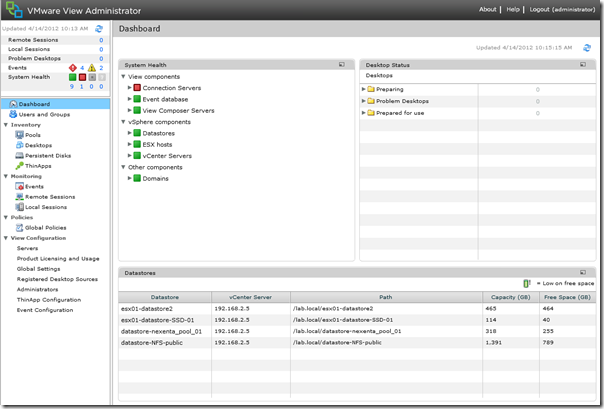Open Dashboard from the sidebar
Viewport: 604px width, 409px height.
pos(56,104)
